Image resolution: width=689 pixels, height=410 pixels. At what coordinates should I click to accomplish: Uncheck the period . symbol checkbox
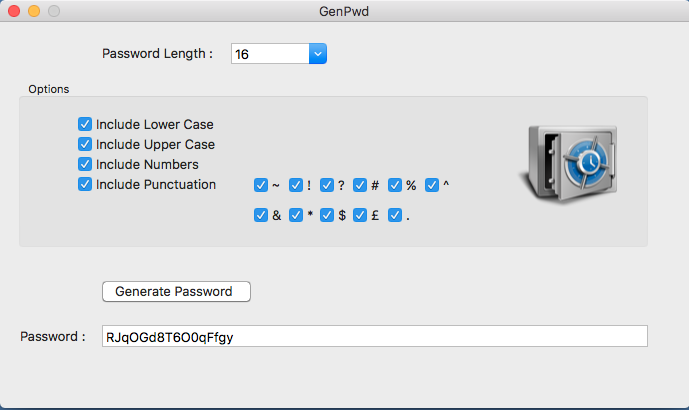pyautogui.click(x=395, y=215)
